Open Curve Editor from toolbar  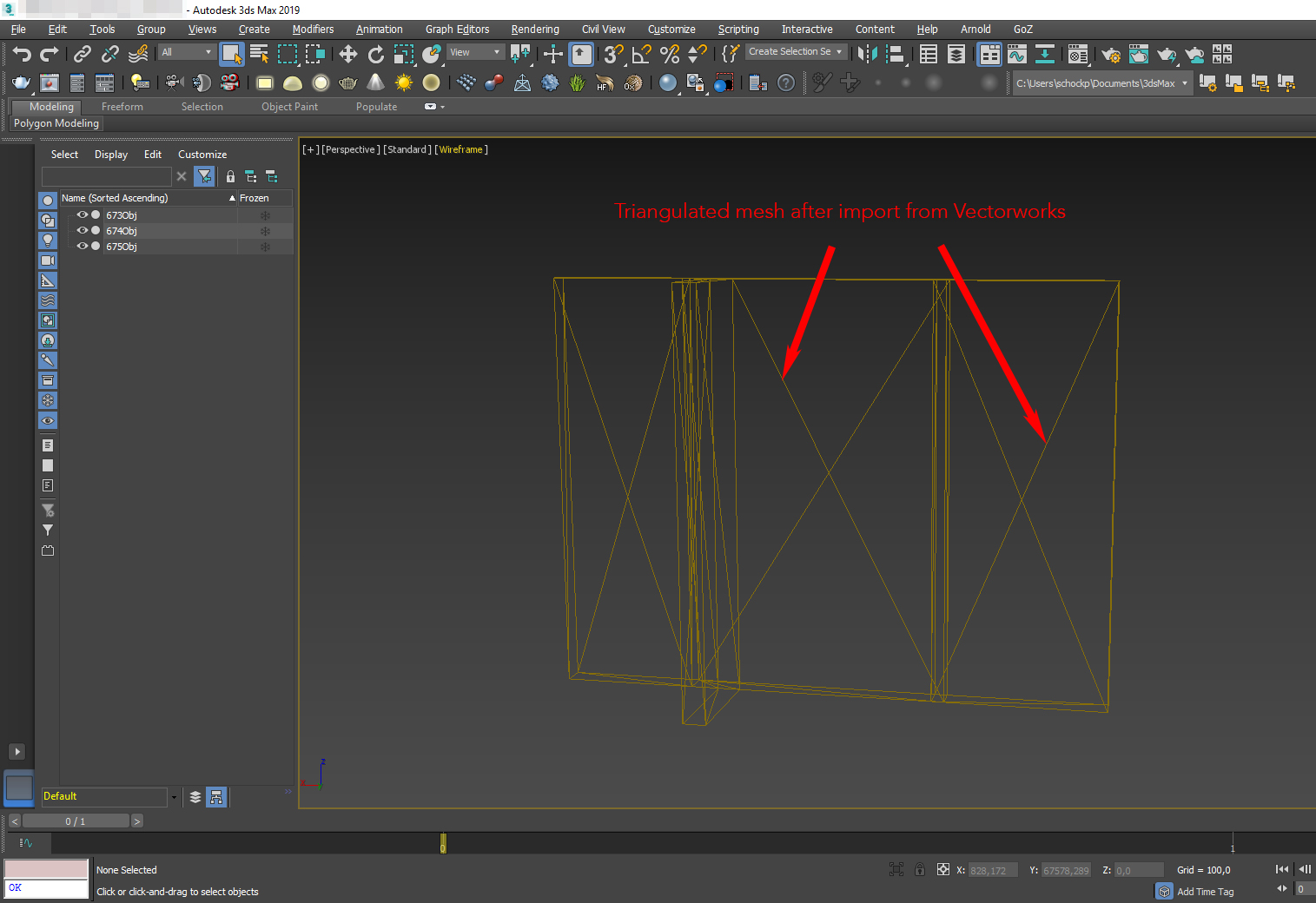point(1017,55)
